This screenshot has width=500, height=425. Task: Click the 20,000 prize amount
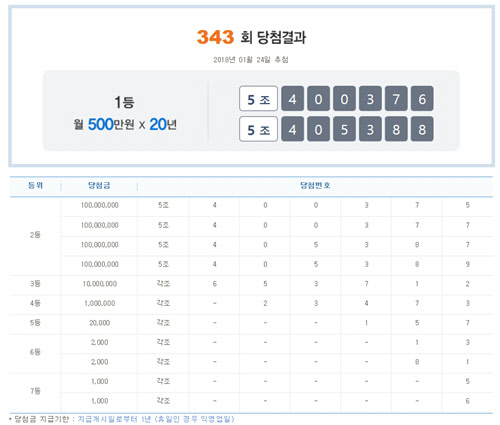tap(100, 323)
